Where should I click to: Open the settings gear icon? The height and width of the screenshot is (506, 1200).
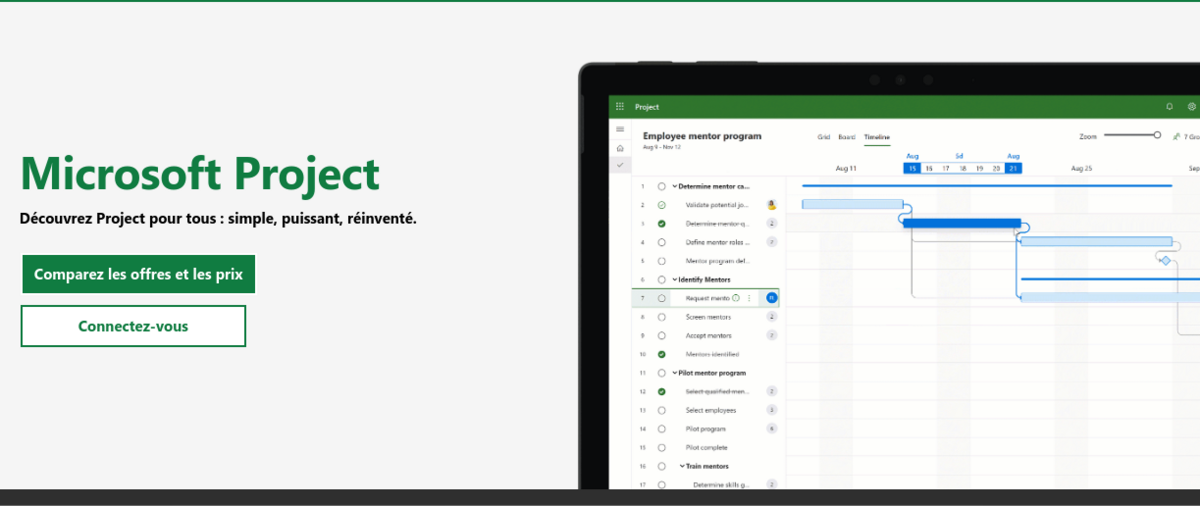click(1191, 106)
